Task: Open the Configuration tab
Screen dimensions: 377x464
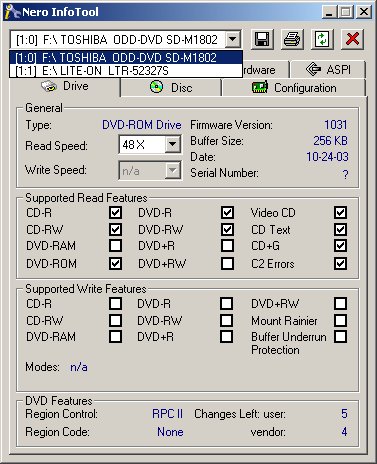Action: click(x=294, y=88)
